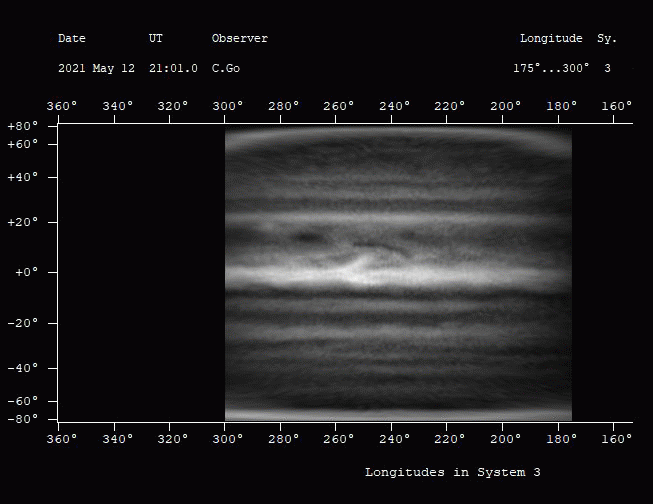This screenshot has height=504, width=653.
Task: Click the "Date" column header
Action: (x=72, y=38)
